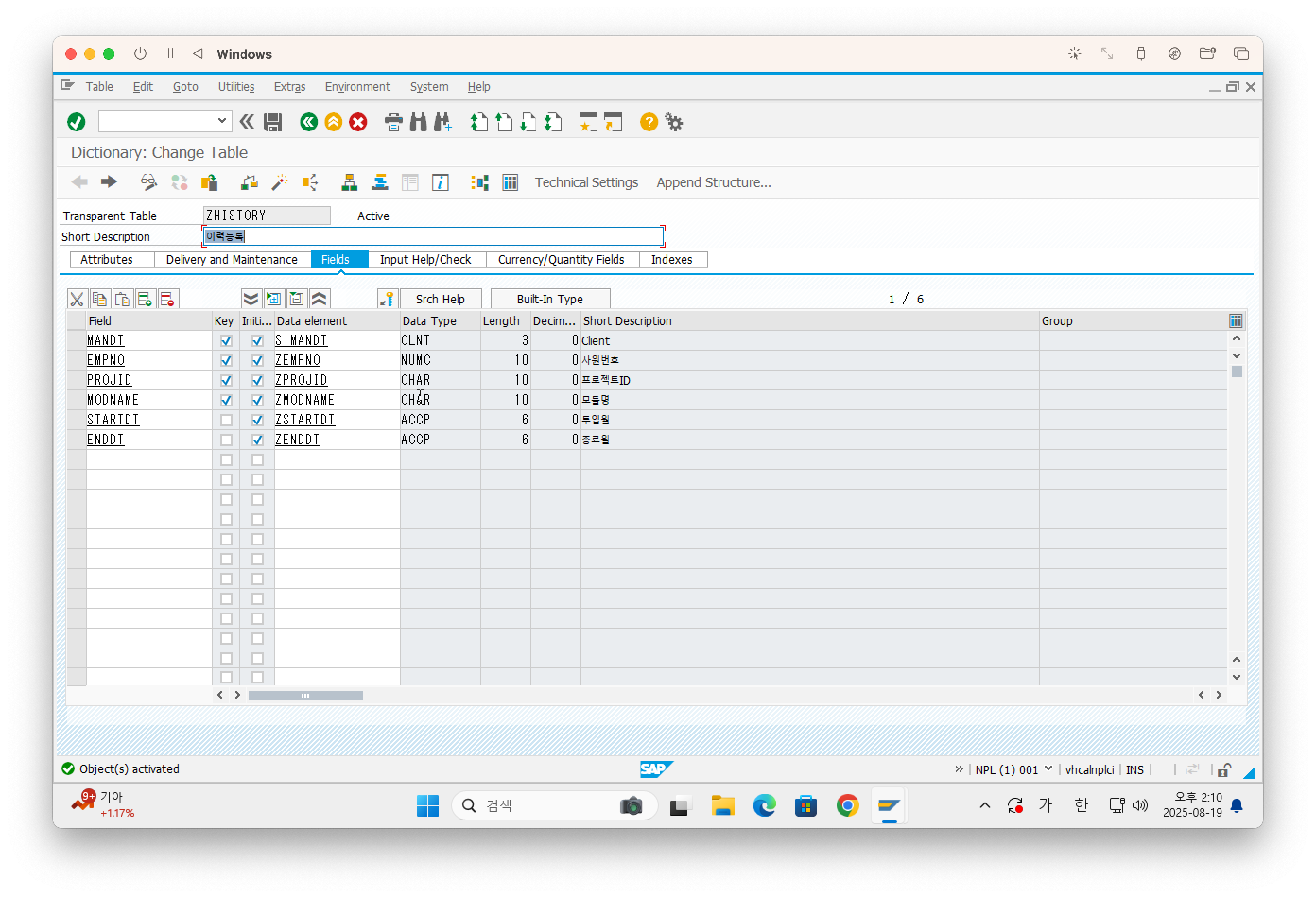This screenshot has height=898, width=1316.
Task: Click the Srch Help button
Action: pyautogui.click(x=440, y=299)
